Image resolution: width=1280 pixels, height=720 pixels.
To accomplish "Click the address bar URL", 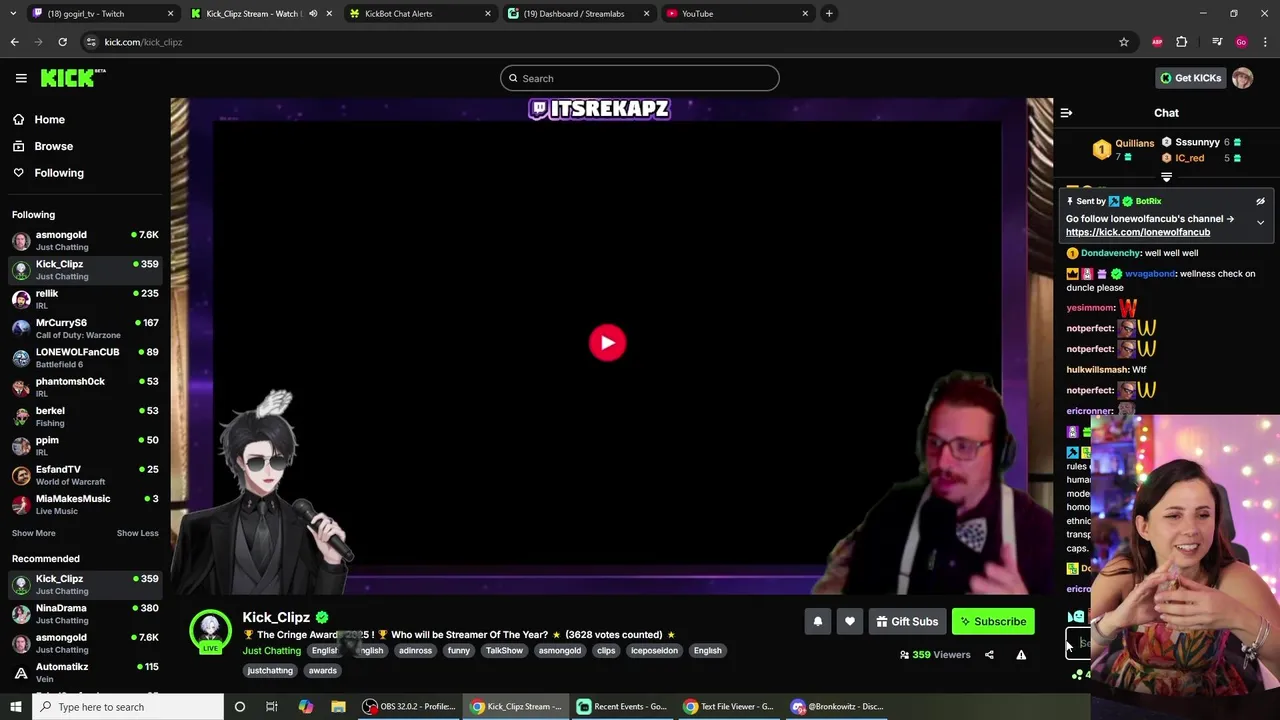I will tap(143, 42).
